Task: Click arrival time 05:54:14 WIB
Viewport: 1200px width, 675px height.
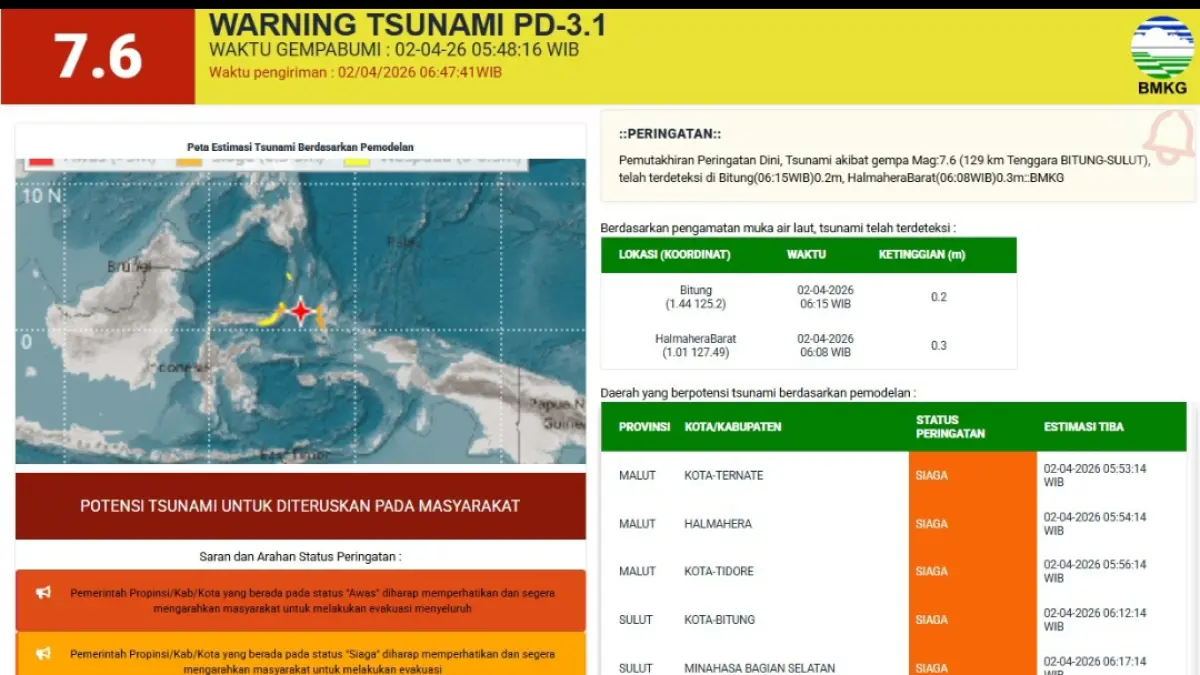Action: 1095,523
